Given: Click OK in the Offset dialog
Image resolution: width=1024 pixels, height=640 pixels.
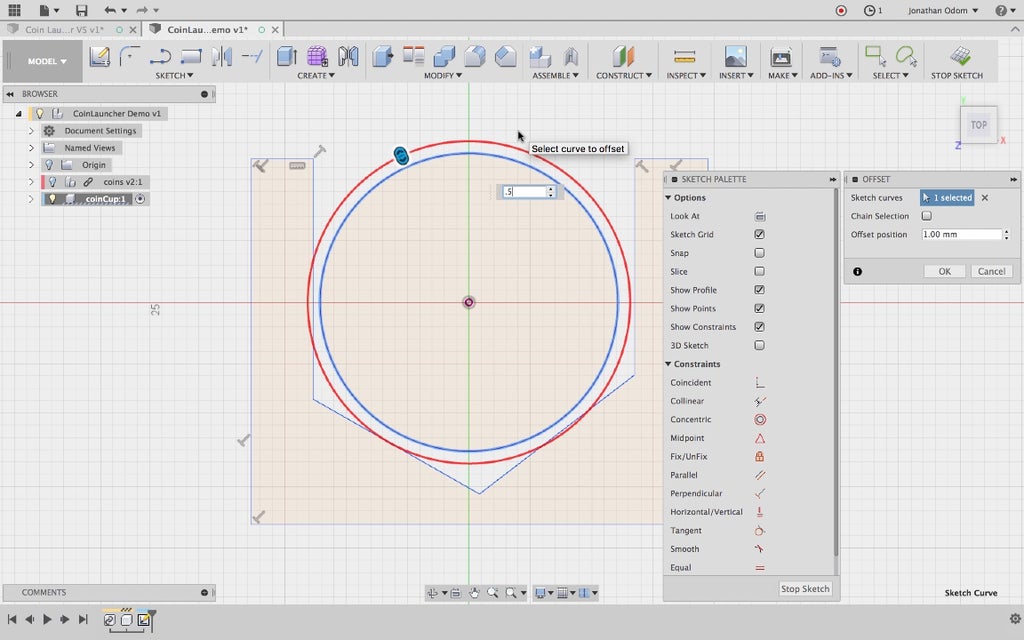Looking at the screenshot, I should [x=943, y=271].
